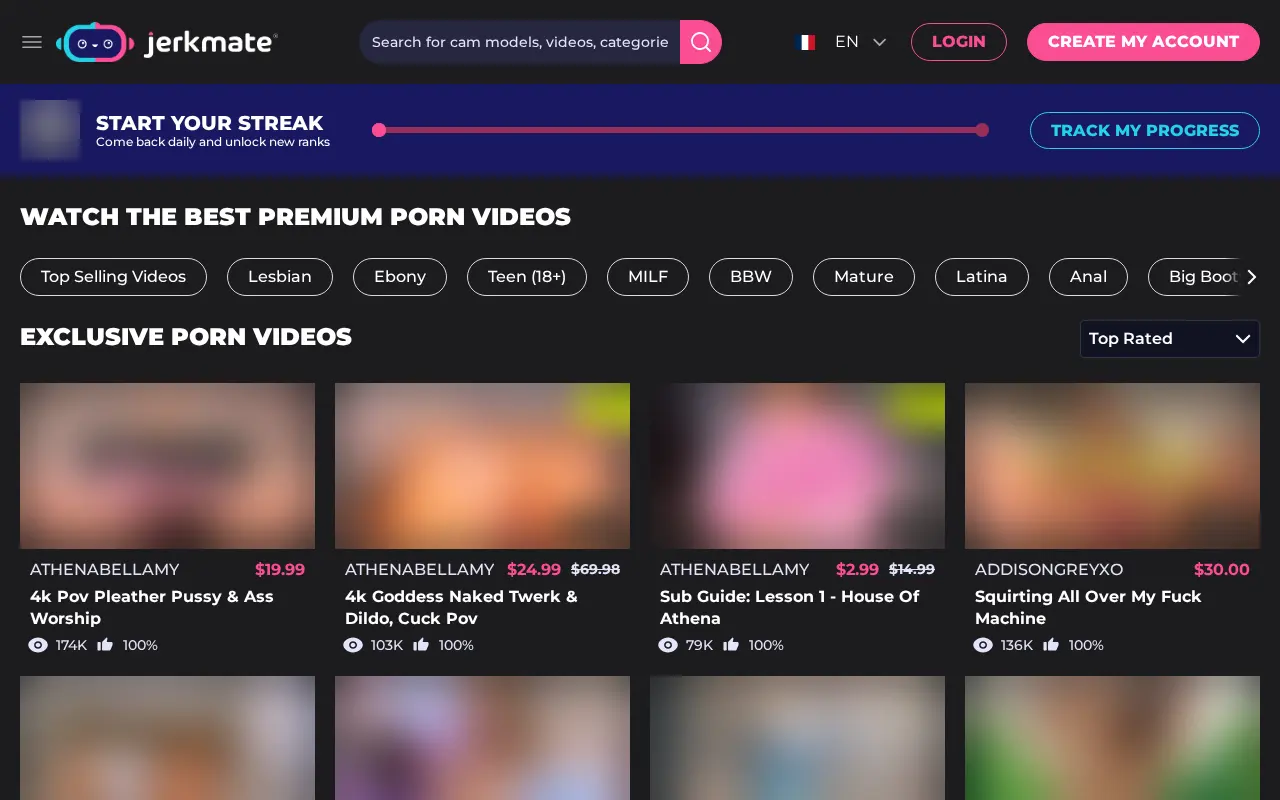Viewport: 1280px width, 800px height.
Task: Open ADDISONGREYXO creator name link
Action: click(x=1049, y=569)
